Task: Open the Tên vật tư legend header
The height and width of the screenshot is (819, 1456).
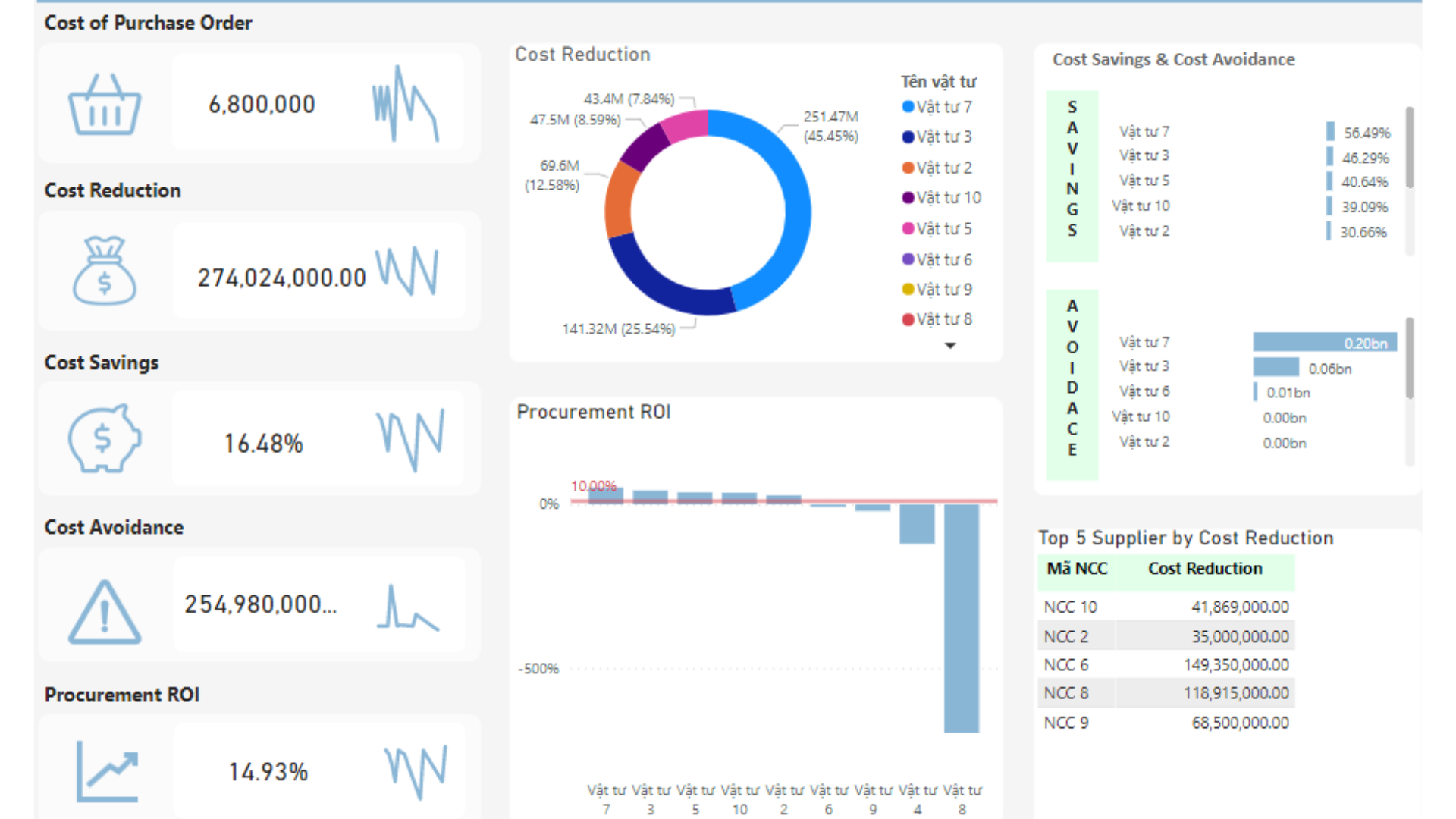Action: [x=940, y=81]
